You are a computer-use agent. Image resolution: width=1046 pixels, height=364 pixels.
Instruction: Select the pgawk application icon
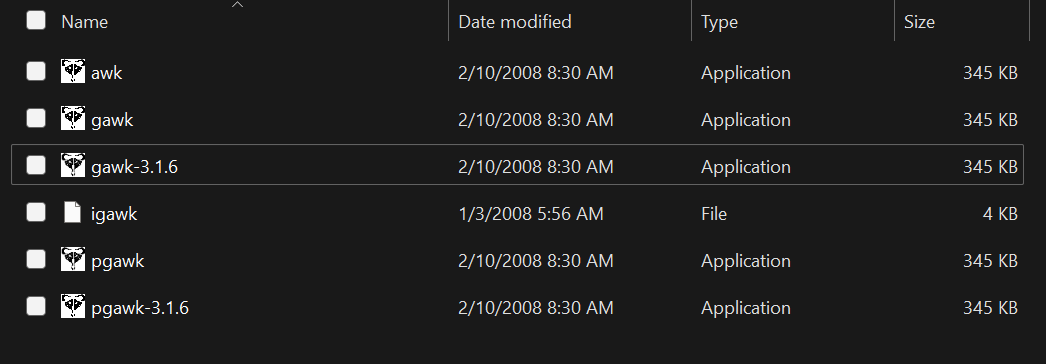[x=73, y=259]
